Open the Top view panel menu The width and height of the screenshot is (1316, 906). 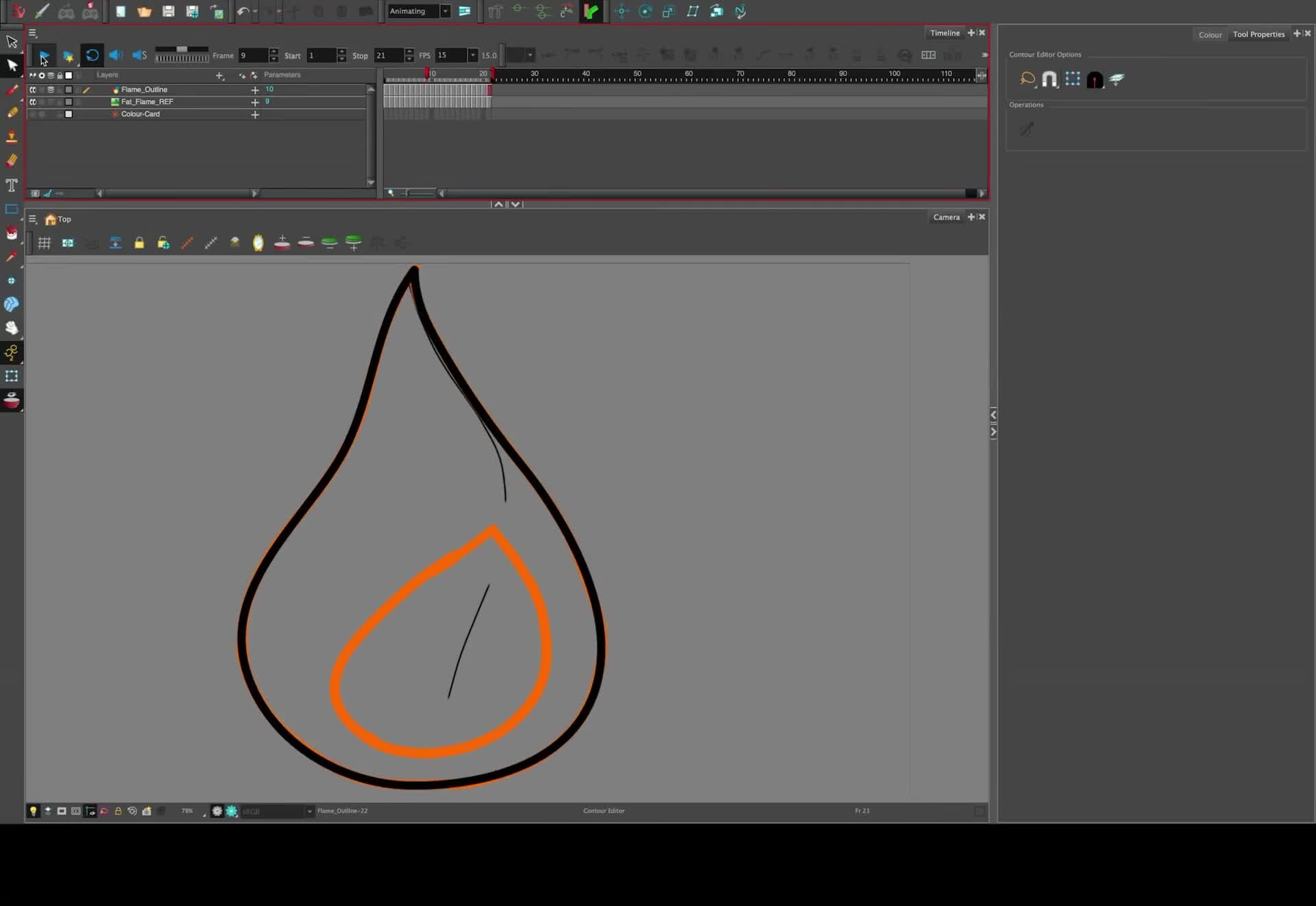point(32,219)
